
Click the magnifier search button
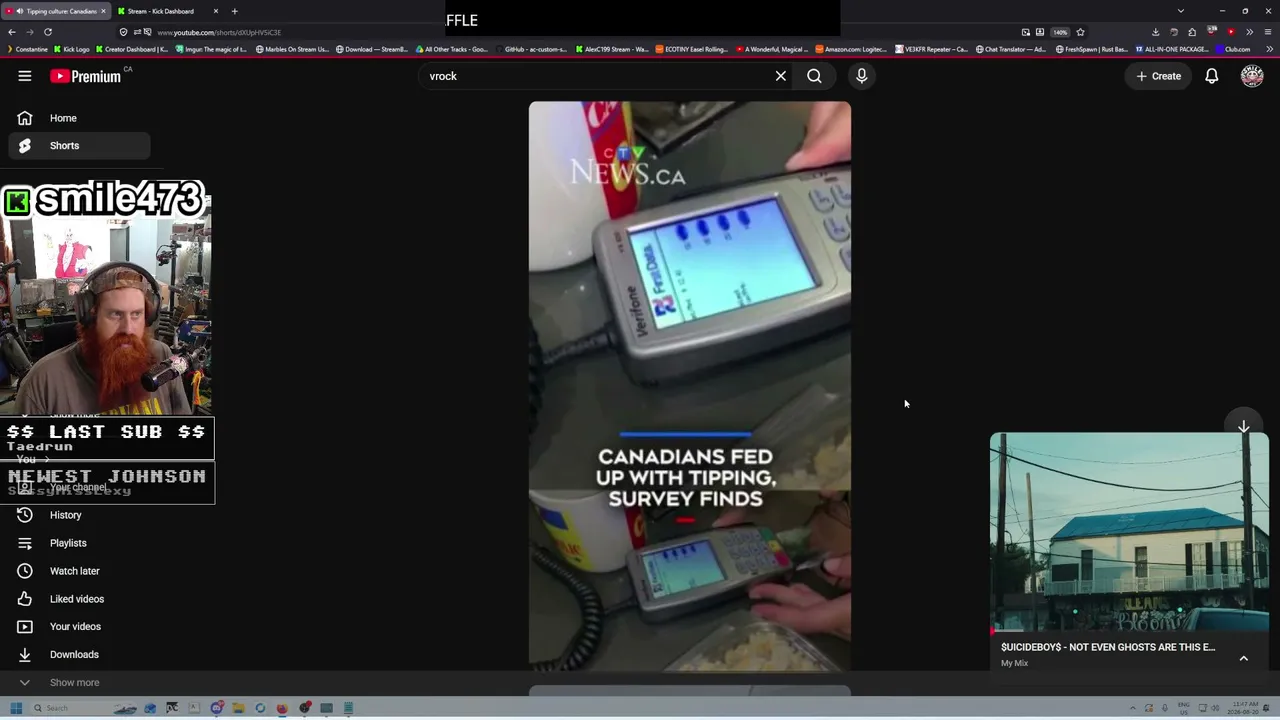click(x=814, y=76)
